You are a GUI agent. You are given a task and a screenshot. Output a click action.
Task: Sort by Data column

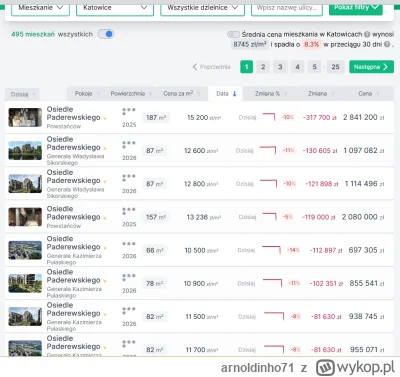point(226,94)
